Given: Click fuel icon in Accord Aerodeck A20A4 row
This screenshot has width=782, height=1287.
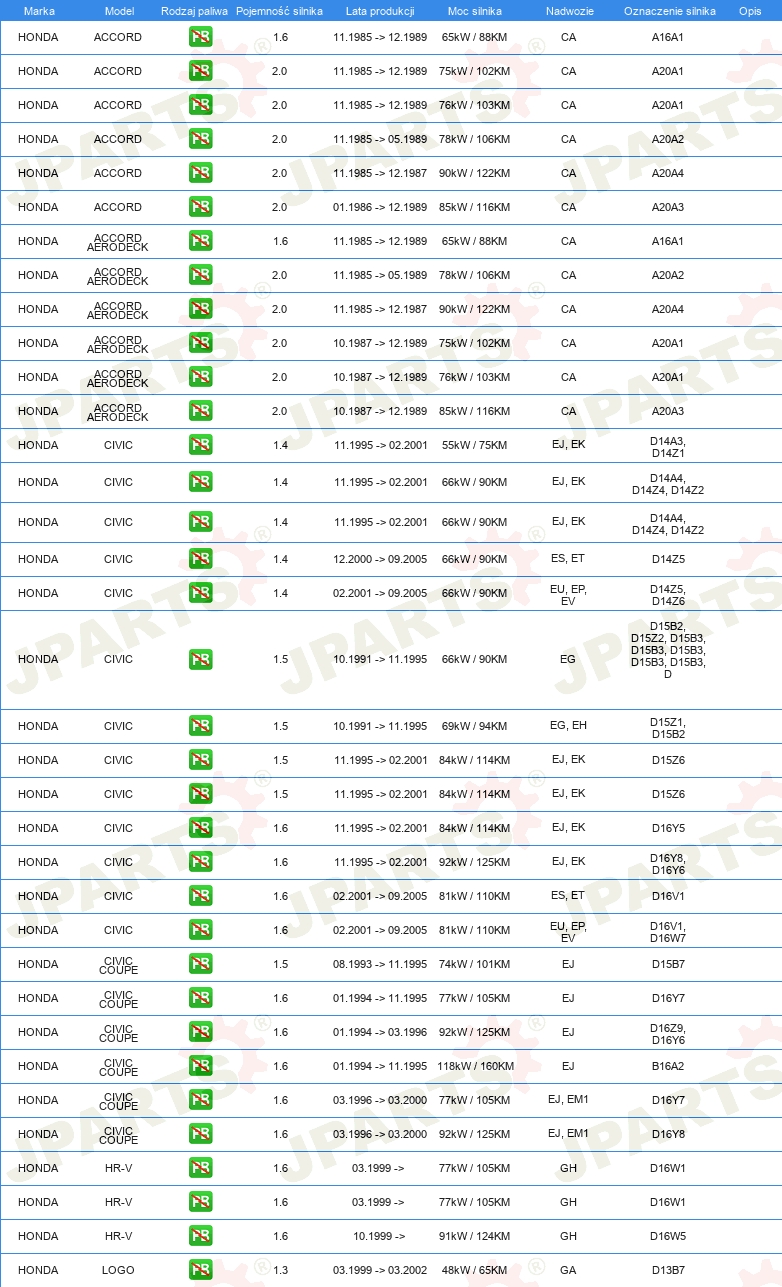Looking at the screenshot, I should (201, 309).
